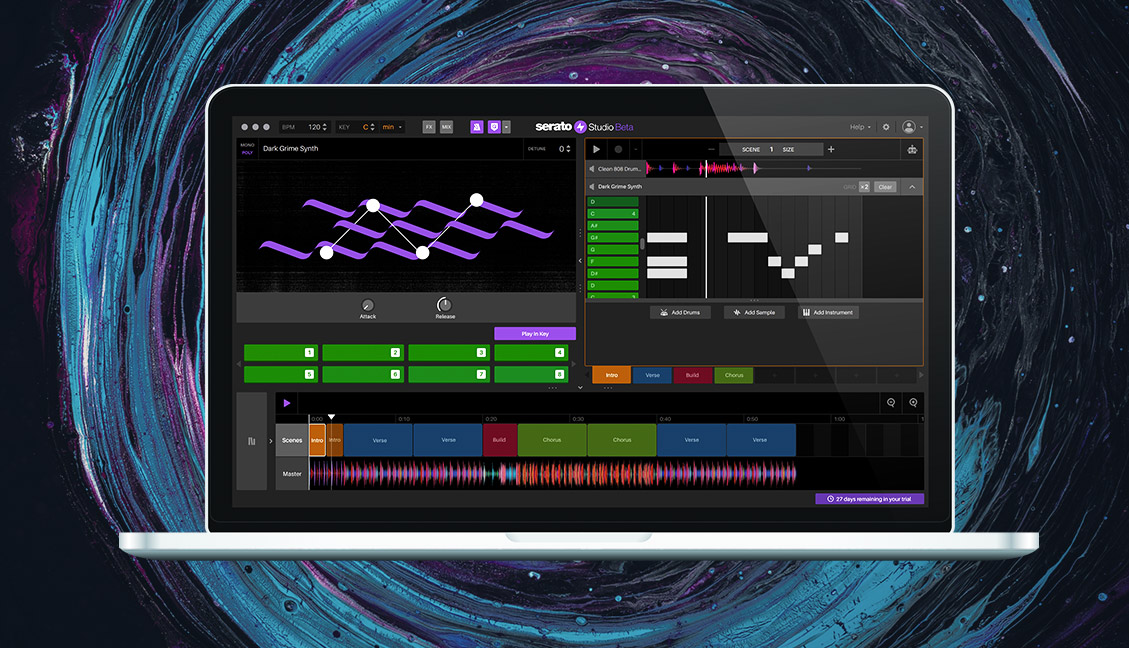Click the zoom out timeline magnifier
This screenshot has width=1129, height=648.
tap(891, 403)
